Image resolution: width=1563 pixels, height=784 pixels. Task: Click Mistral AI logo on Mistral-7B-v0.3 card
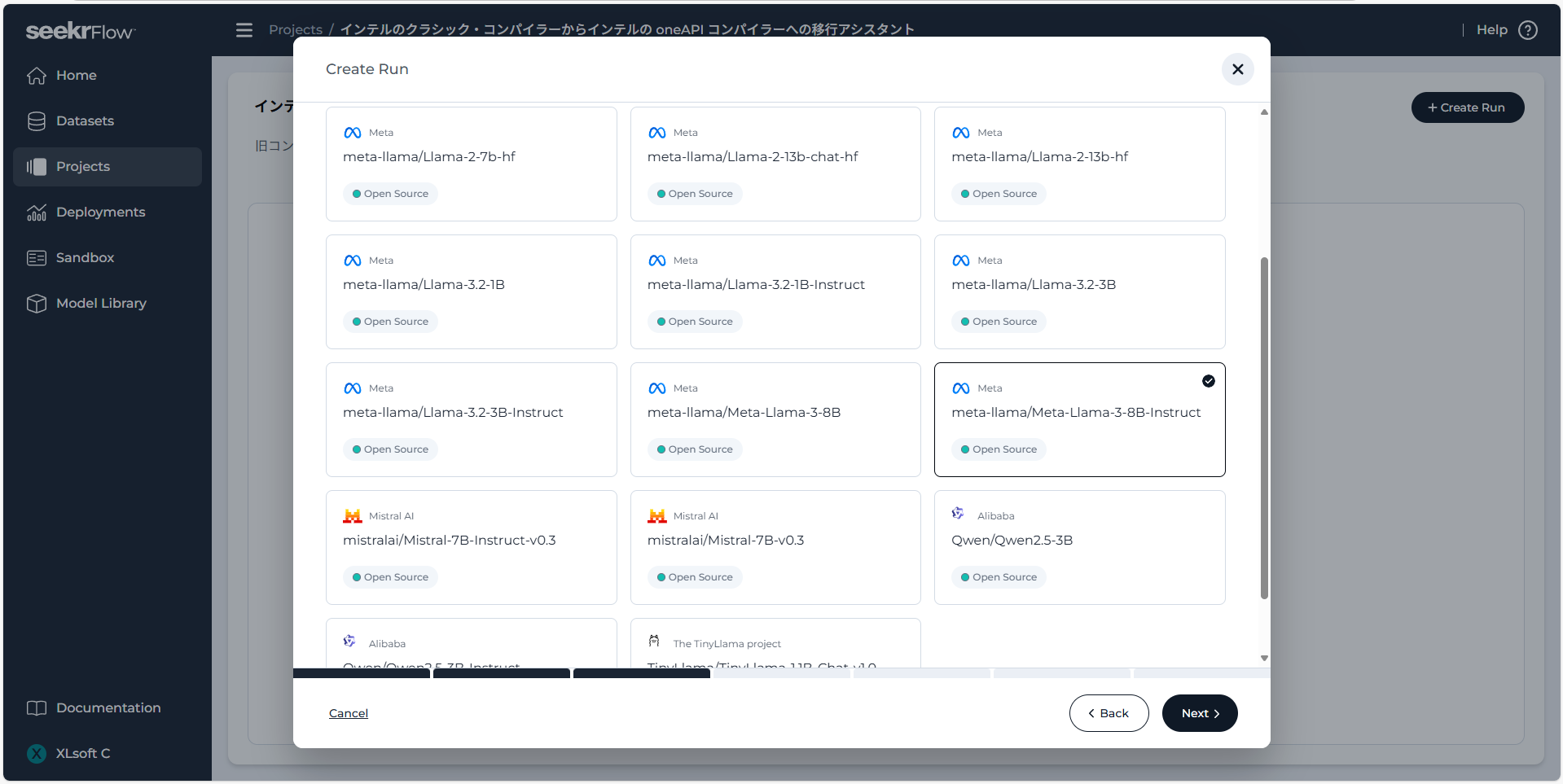pos(656,516)
